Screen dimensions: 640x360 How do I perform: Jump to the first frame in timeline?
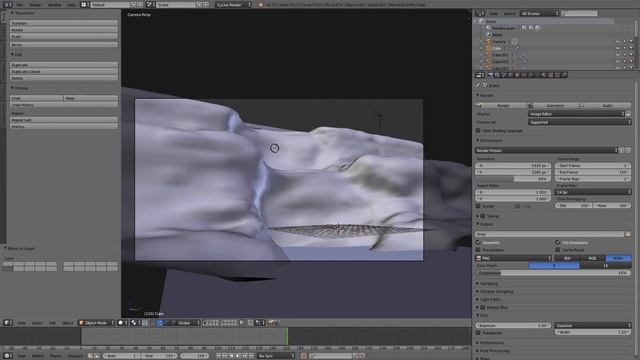(218, 356)
